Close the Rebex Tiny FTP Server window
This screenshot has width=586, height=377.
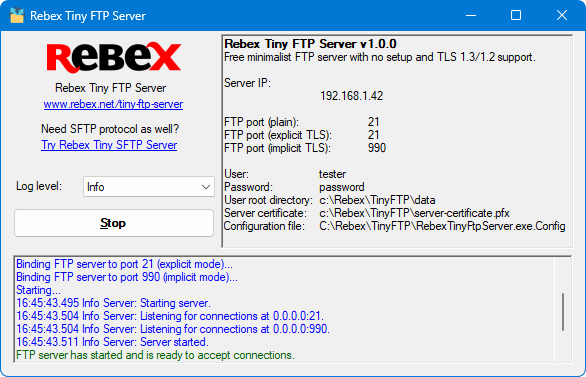[562, 15]
